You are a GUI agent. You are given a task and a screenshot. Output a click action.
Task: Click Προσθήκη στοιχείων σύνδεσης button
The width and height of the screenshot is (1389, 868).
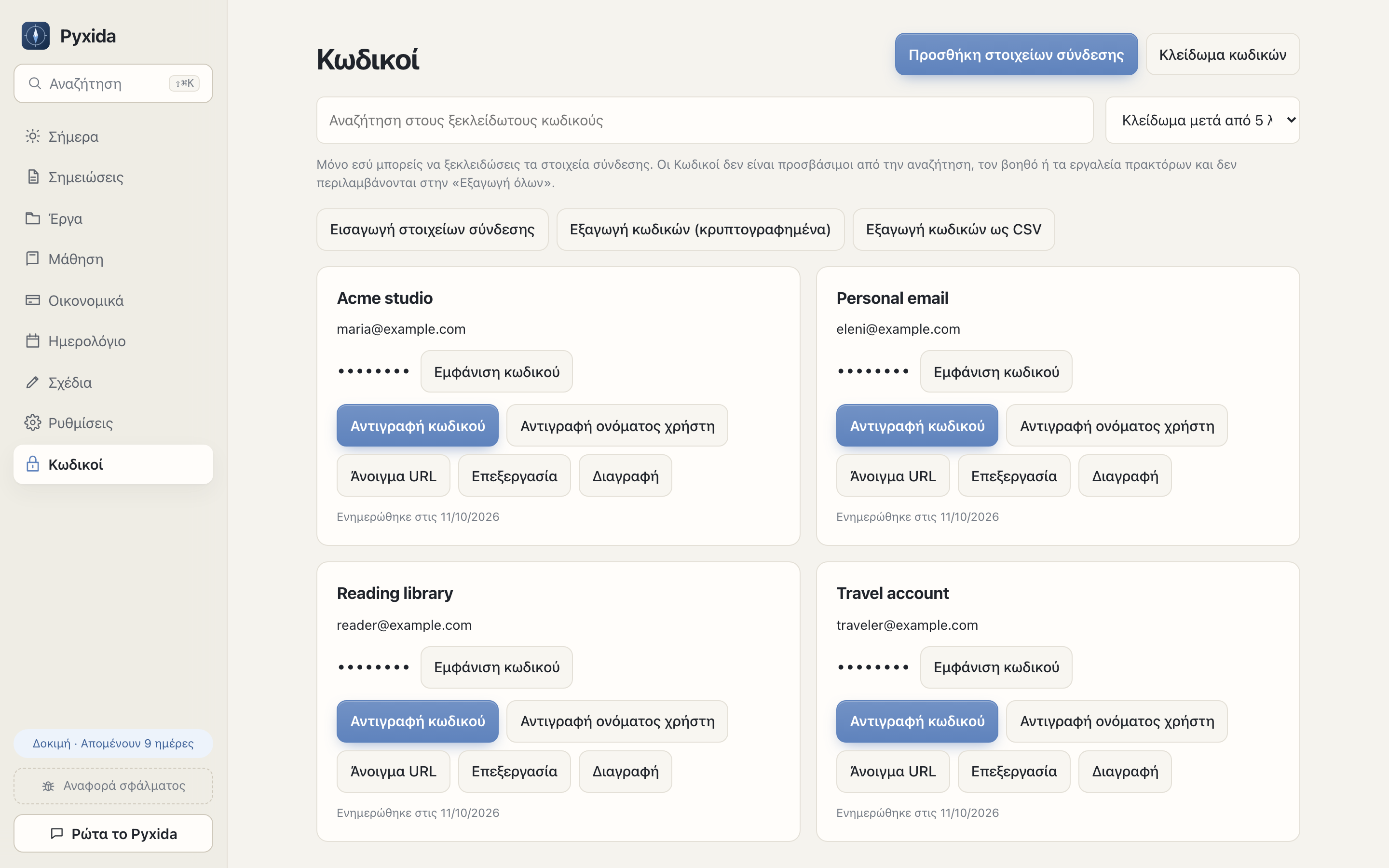click(x=1016, y=54)
